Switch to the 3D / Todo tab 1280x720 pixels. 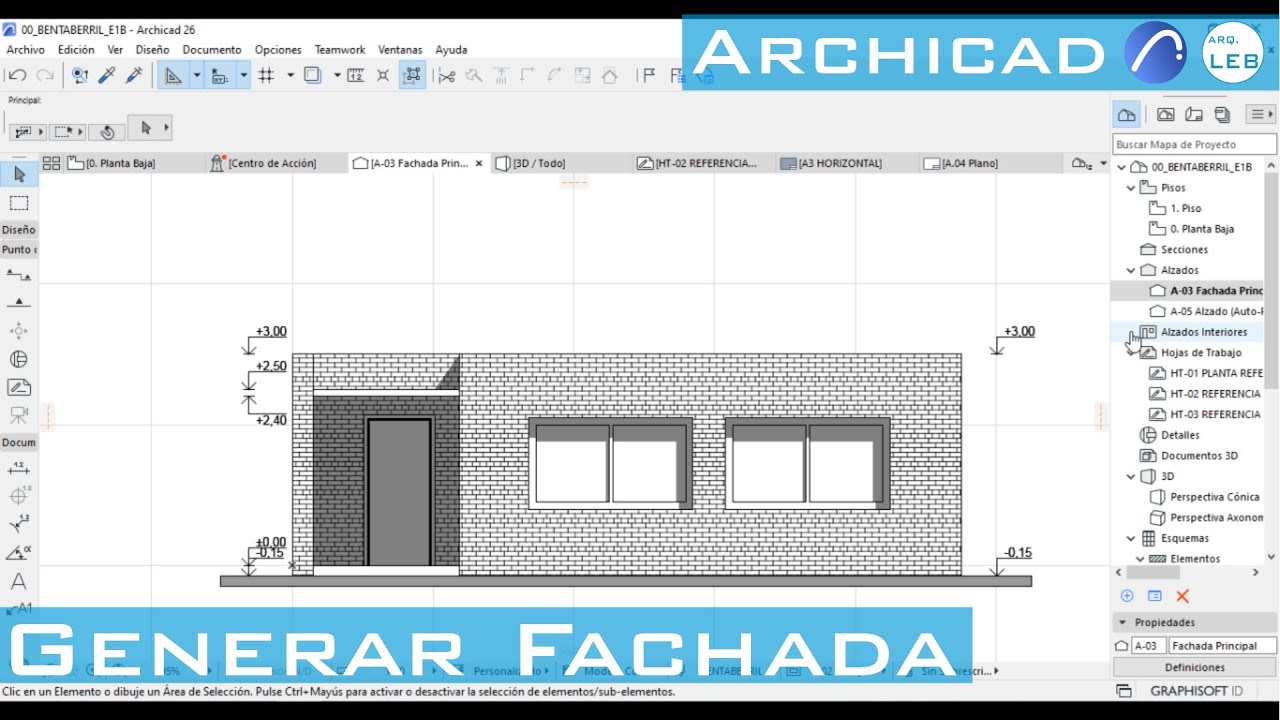(562, 163)
